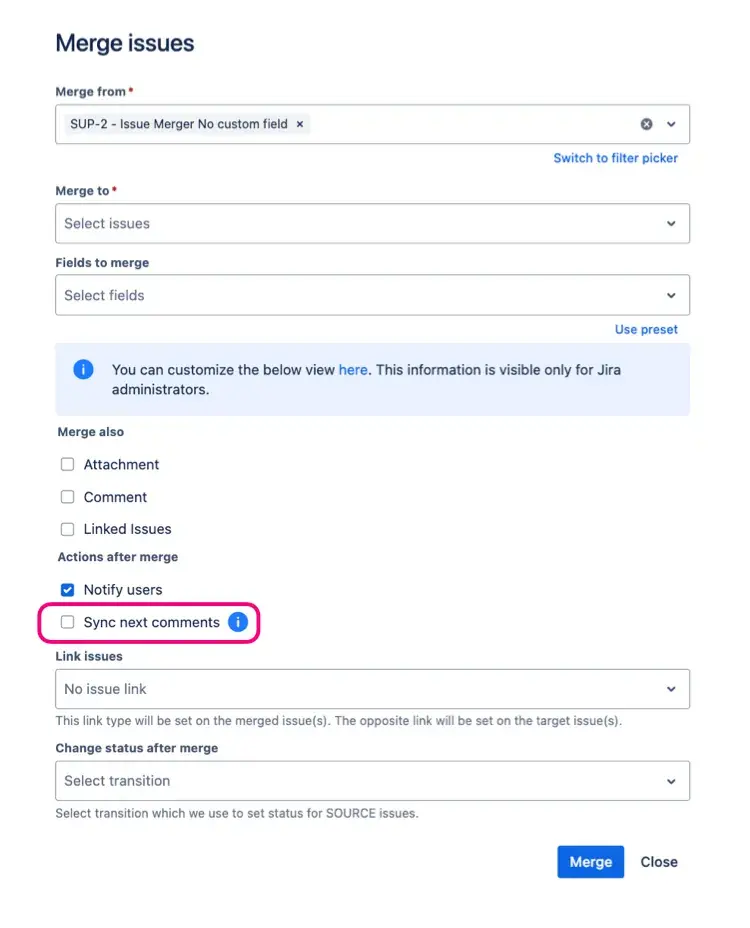Image resolution: width=750 pixels, height=928 pixels.
Task: Click inside the Merge from input field
Action: coord(470,124)
